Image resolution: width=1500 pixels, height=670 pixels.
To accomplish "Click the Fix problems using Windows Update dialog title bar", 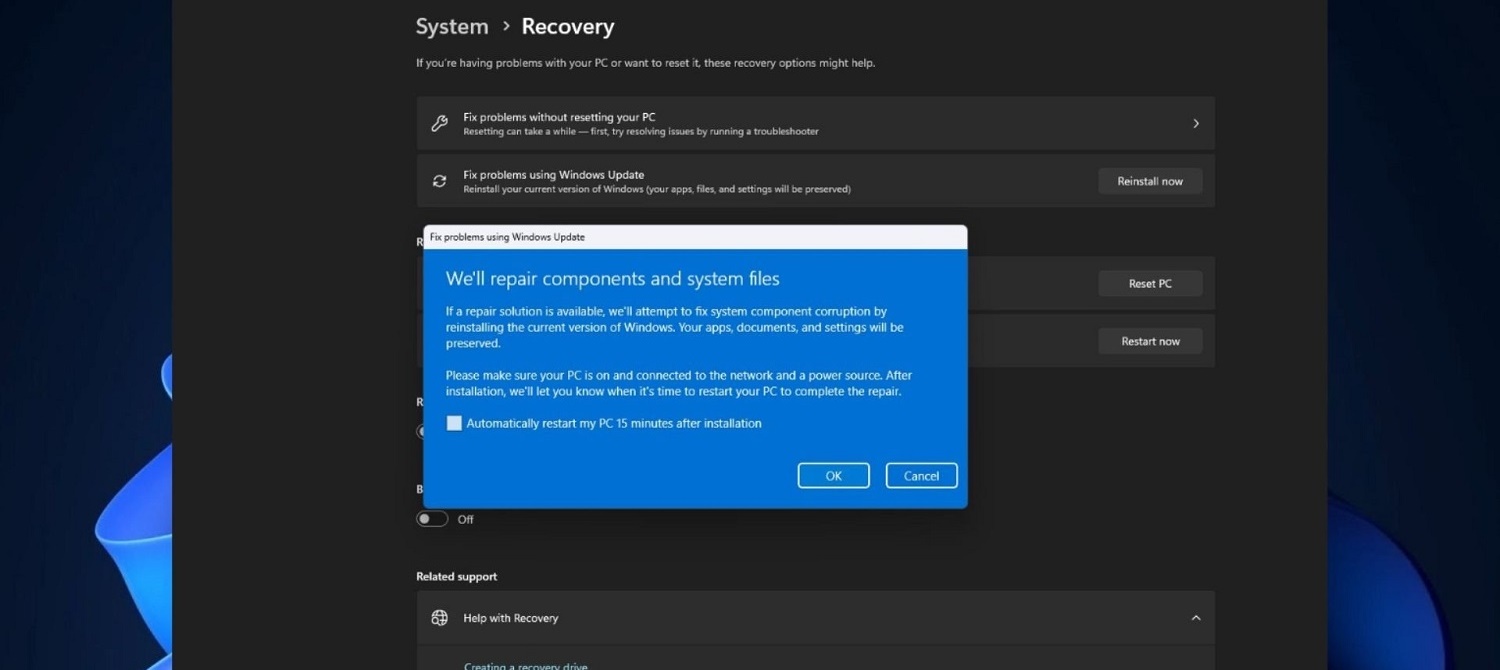I will (x=694, y=237).
